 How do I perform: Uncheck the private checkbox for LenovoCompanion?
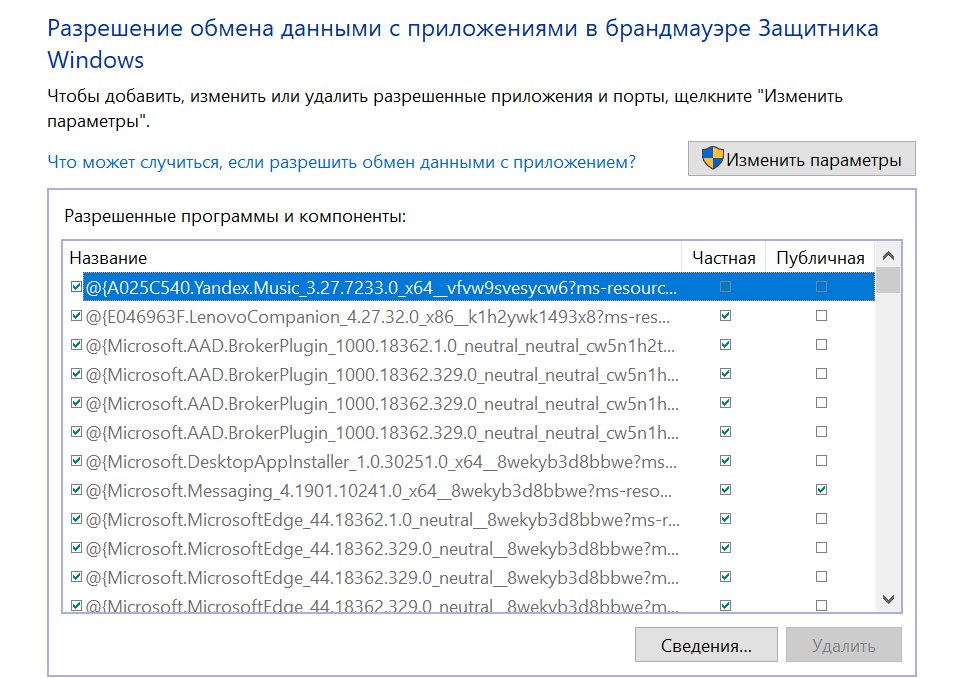(725, 315)
